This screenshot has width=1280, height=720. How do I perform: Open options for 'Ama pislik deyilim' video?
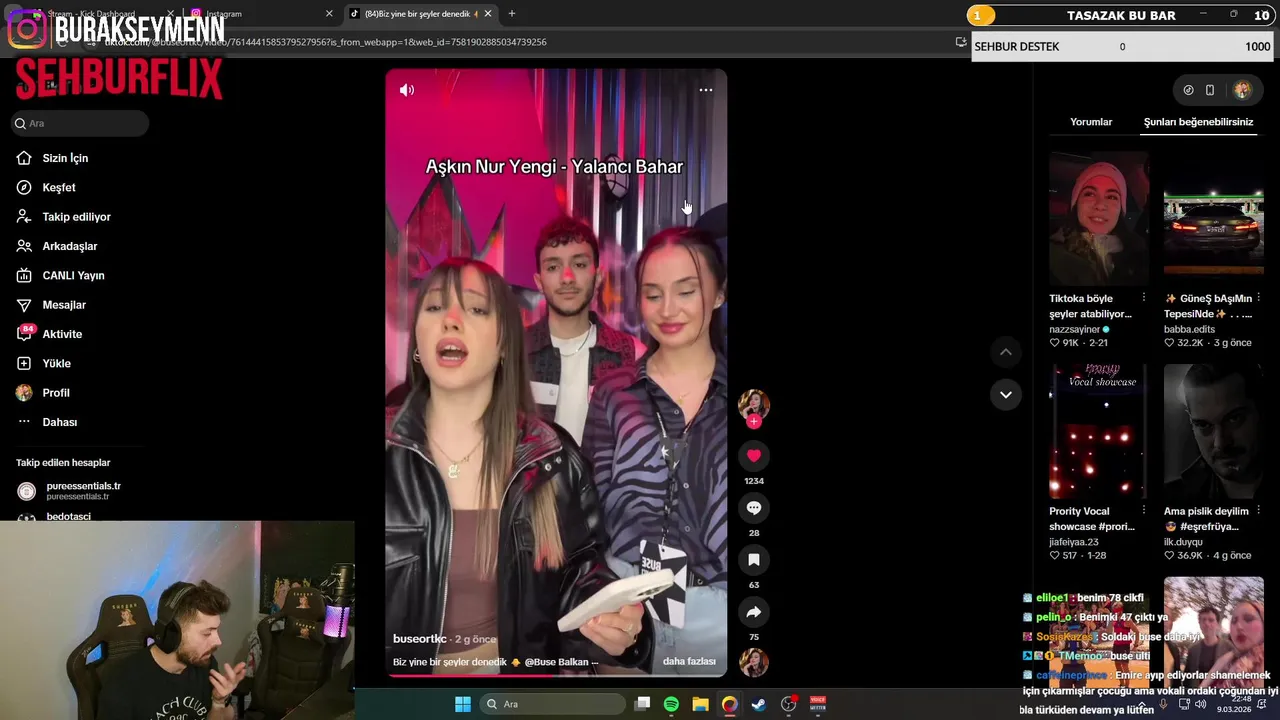1259,511
